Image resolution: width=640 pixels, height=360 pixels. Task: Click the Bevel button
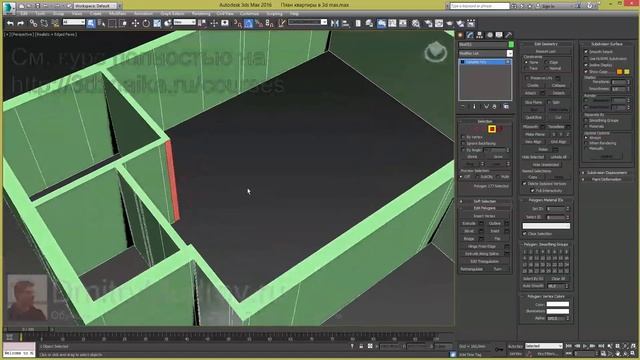[469, 231]
